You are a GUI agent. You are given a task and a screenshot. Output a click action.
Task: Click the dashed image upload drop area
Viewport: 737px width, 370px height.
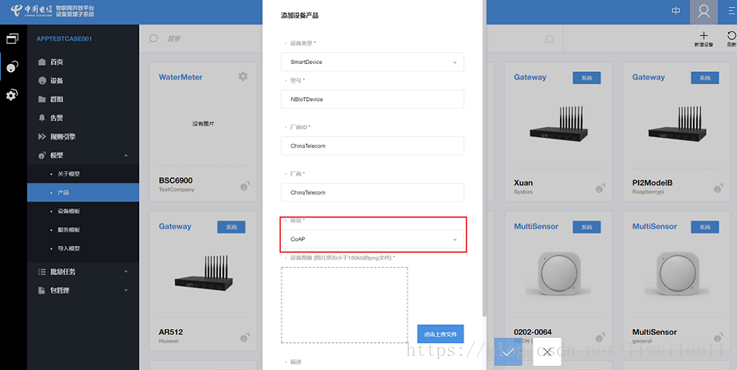coord(344,305)
